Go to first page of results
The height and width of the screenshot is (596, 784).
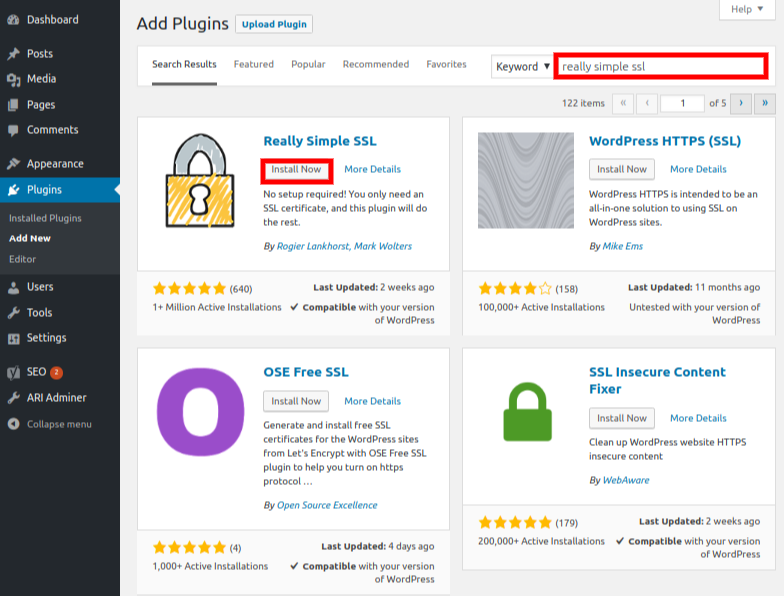point(623,104)
